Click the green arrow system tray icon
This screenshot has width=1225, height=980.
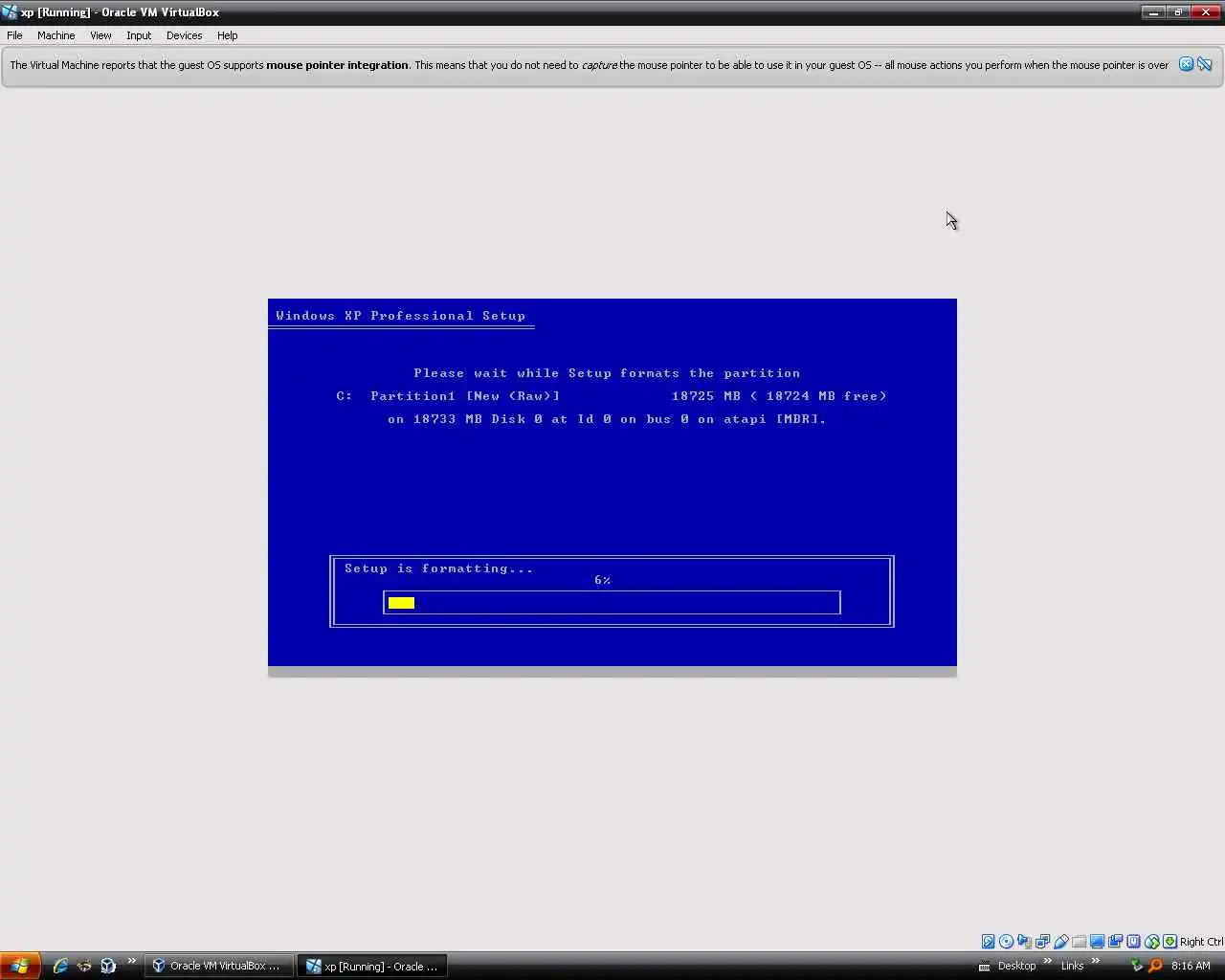point(1137,966)
